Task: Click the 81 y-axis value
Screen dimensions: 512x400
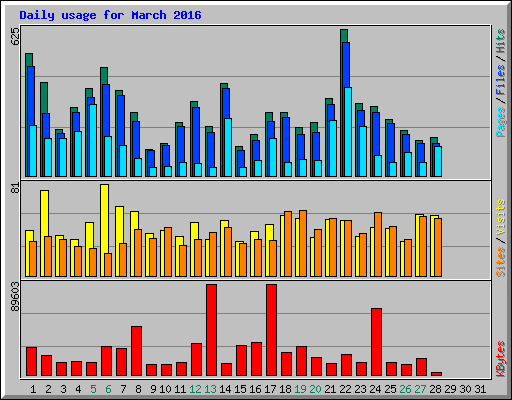Action: 15,188
